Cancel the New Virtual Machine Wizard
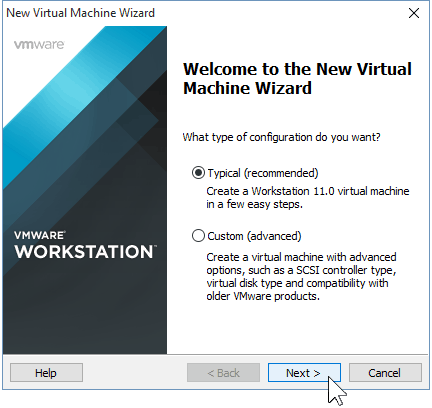This screenshot has width=432, height=408. (x=385, y=373)
